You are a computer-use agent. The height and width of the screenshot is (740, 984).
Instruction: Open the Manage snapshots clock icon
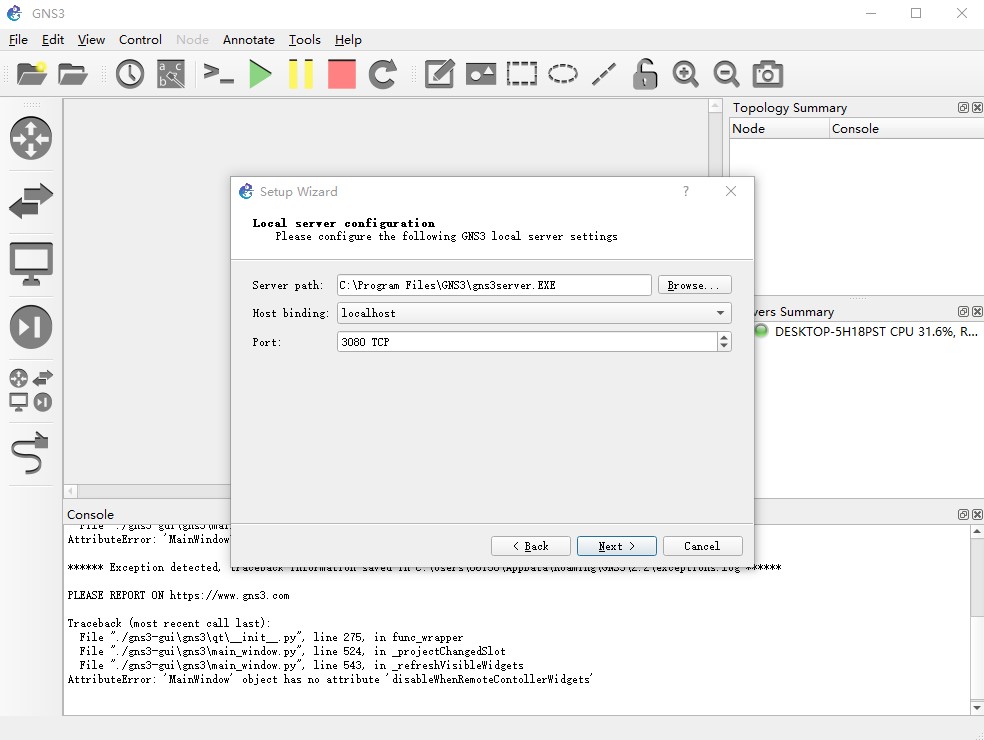pos(130,73)
